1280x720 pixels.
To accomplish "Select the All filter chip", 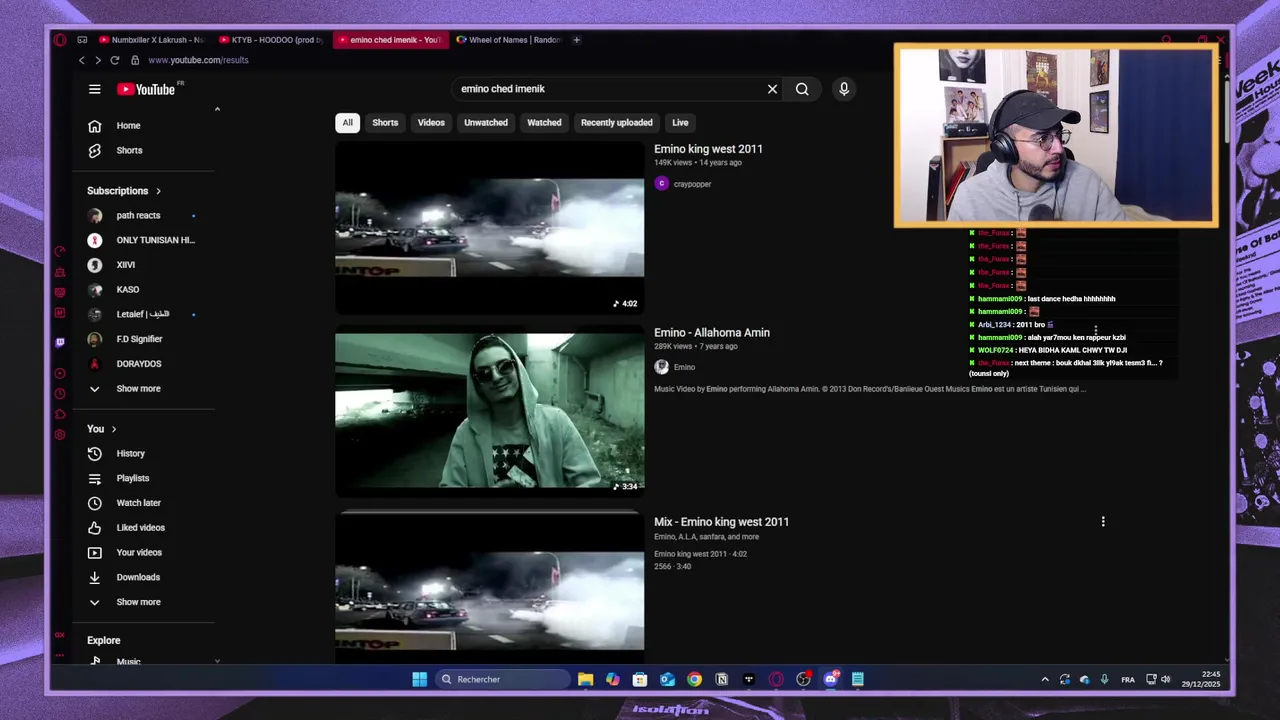I will tap(347, 122).
